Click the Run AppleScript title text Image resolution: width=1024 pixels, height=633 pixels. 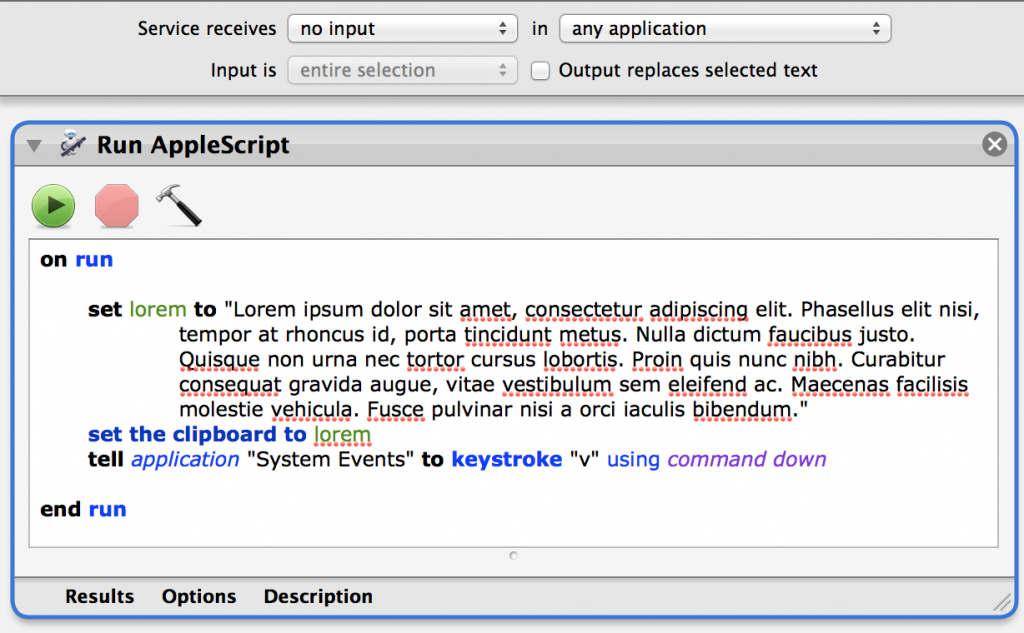192,144
